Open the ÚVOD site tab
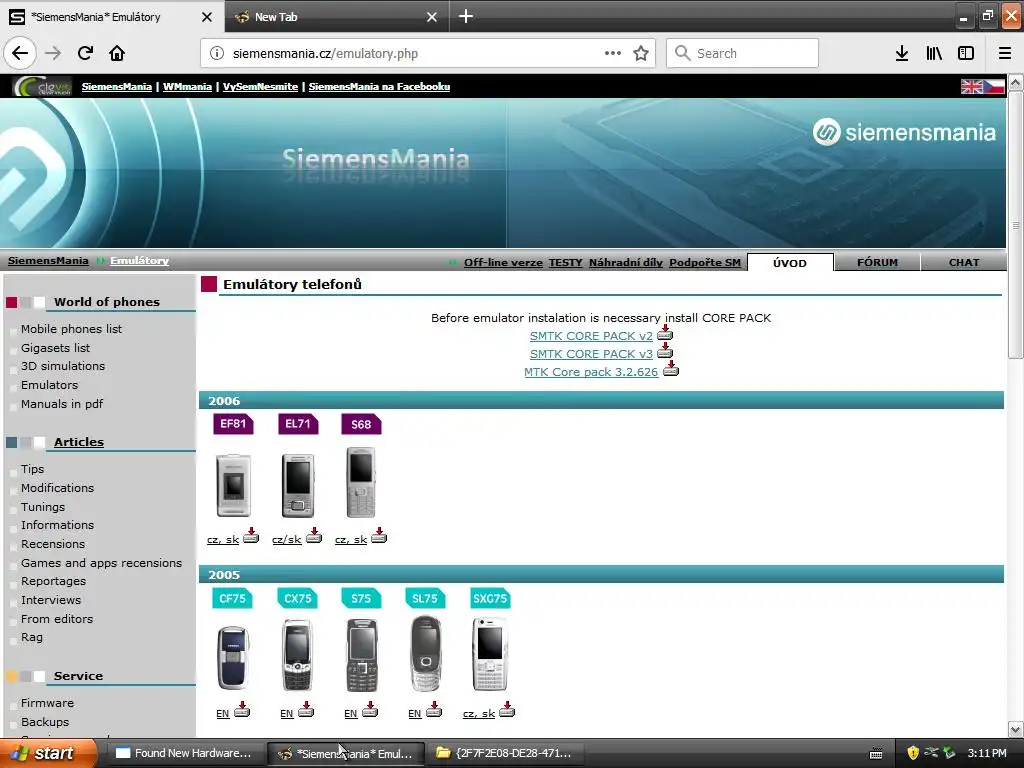1024x768 pixels. pyautogui.click(x=790, y=263)
